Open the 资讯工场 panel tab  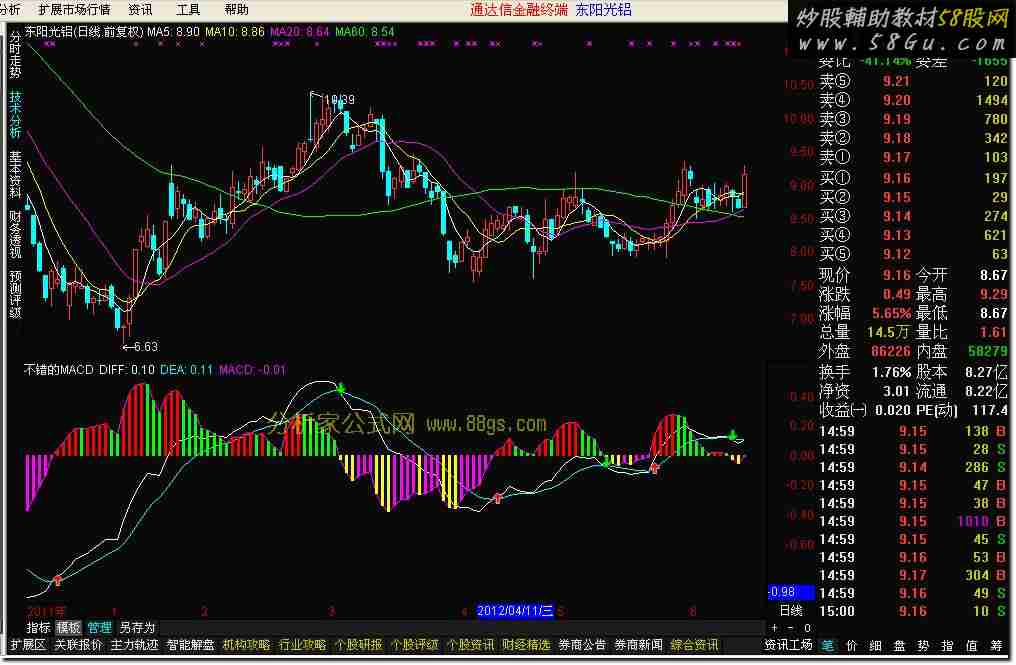tap(788, 645)
